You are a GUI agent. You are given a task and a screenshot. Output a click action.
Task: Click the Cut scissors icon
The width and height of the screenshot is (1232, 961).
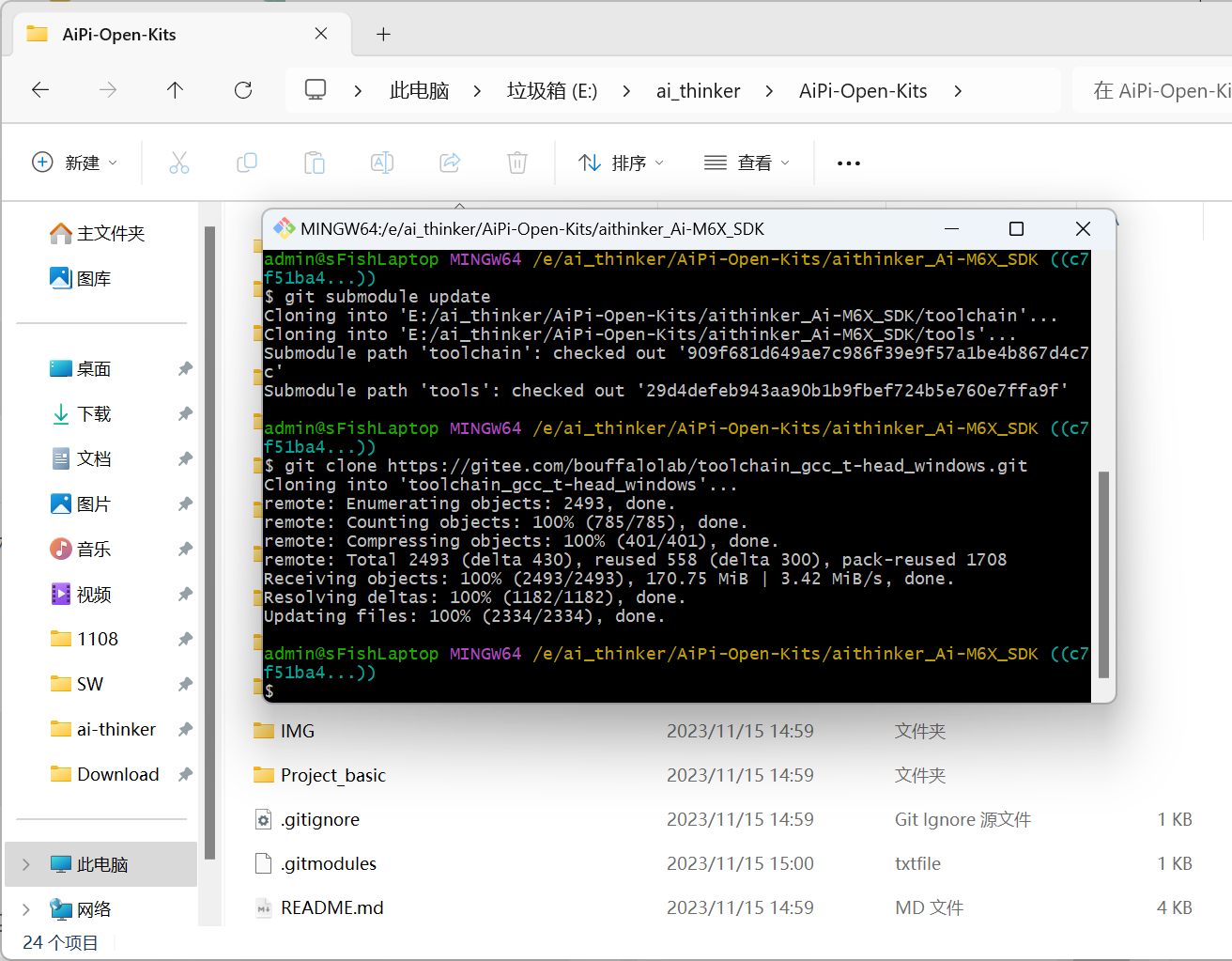(x=179, y=163)
